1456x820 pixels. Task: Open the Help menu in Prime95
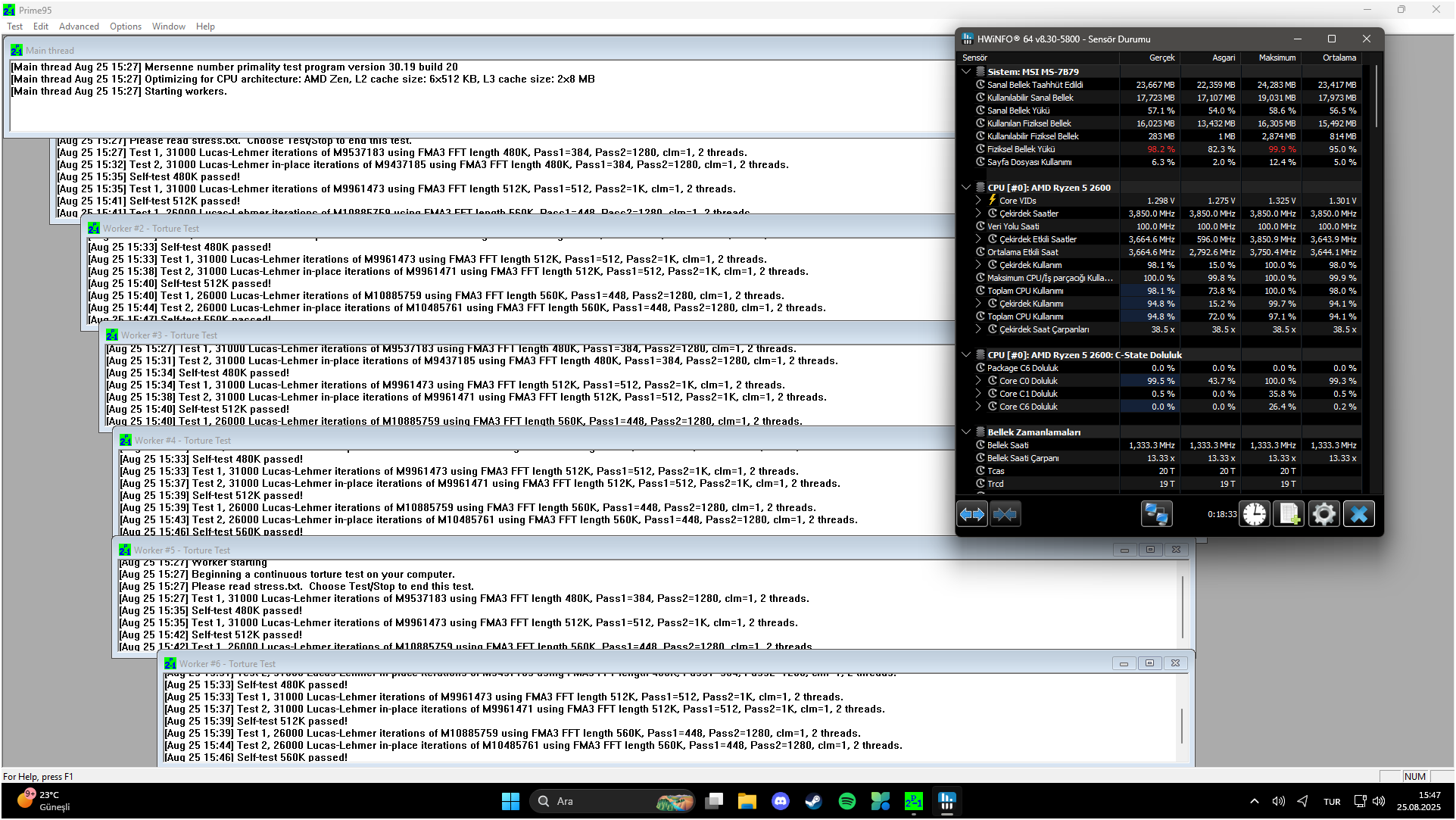pos(205,27)
